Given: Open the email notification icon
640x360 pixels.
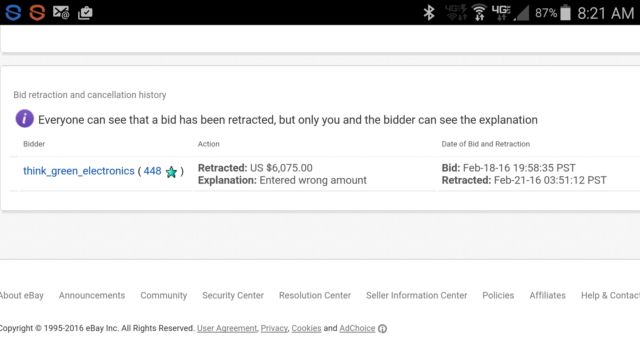Looking at the screenshot, I should (x=61, y=12).
